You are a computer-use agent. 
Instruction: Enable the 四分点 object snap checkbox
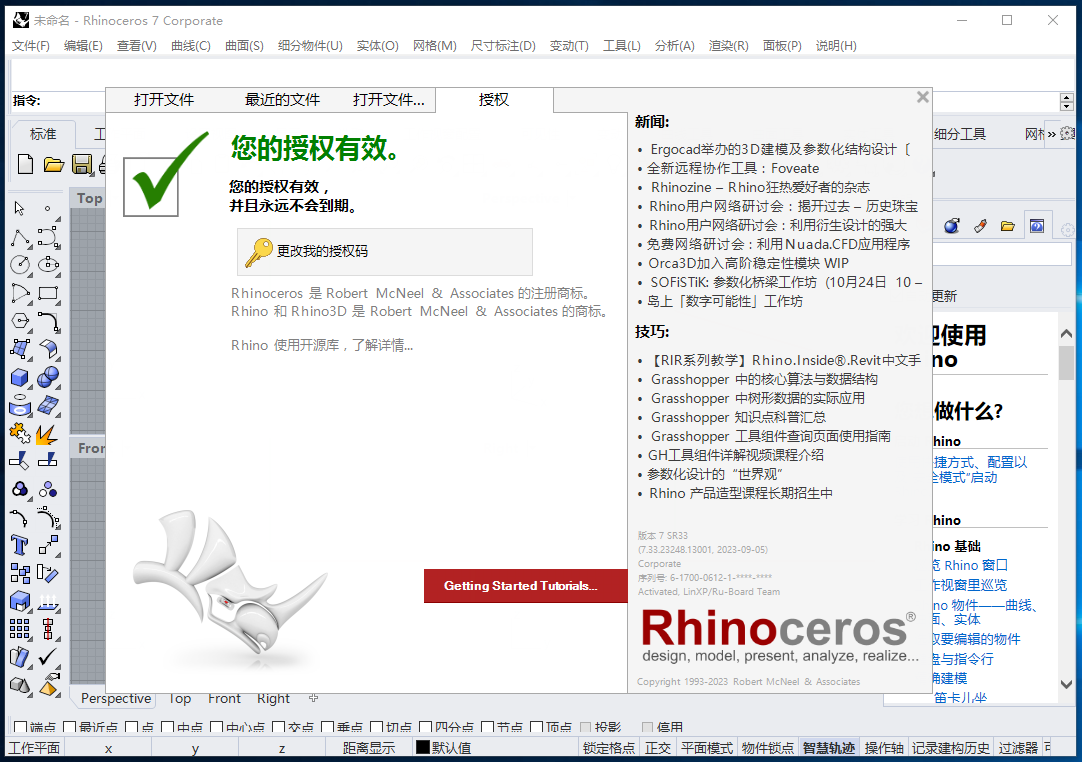coord(426,727)
